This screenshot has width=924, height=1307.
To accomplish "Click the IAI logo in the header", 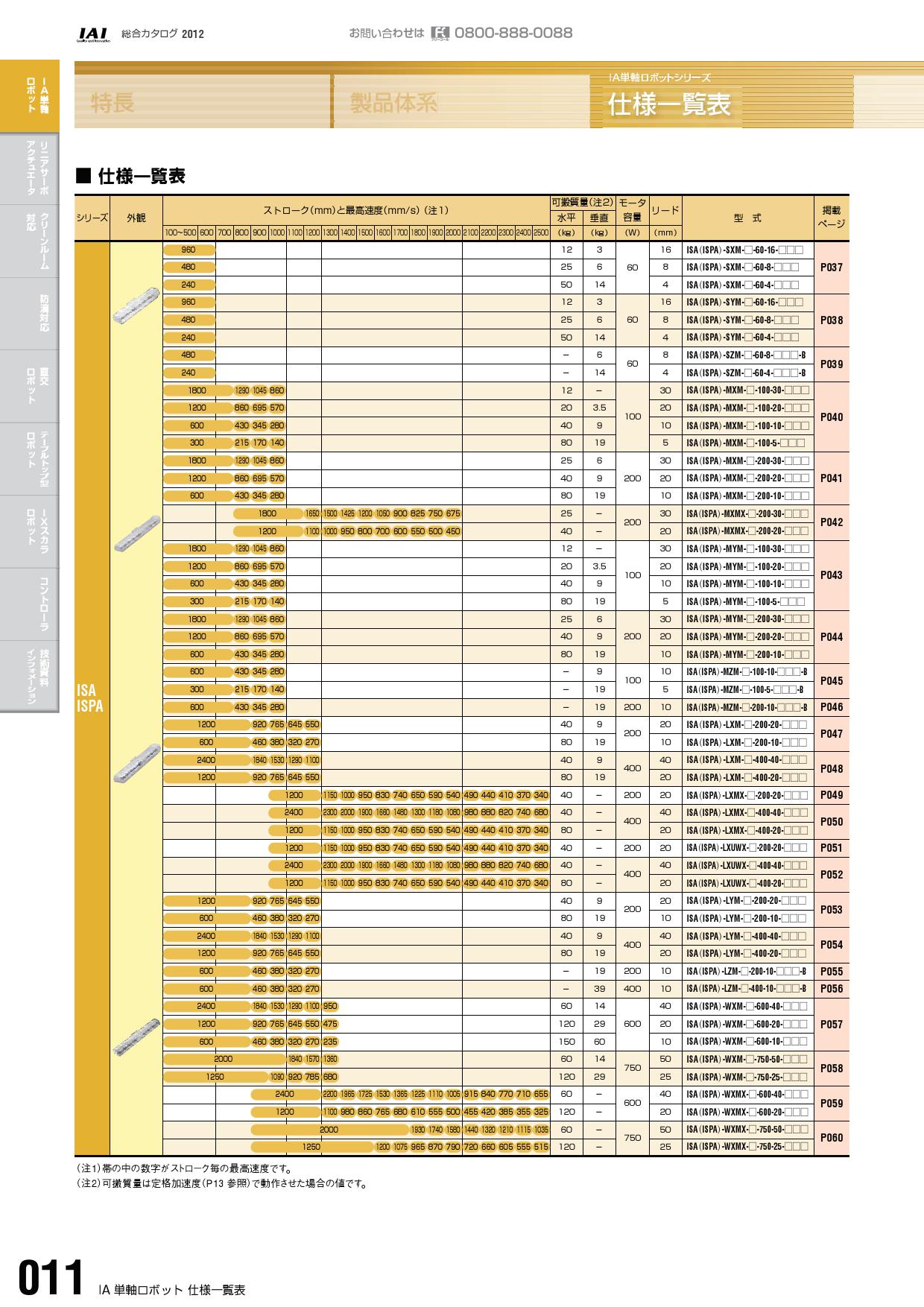I will [x=93, y=34].
